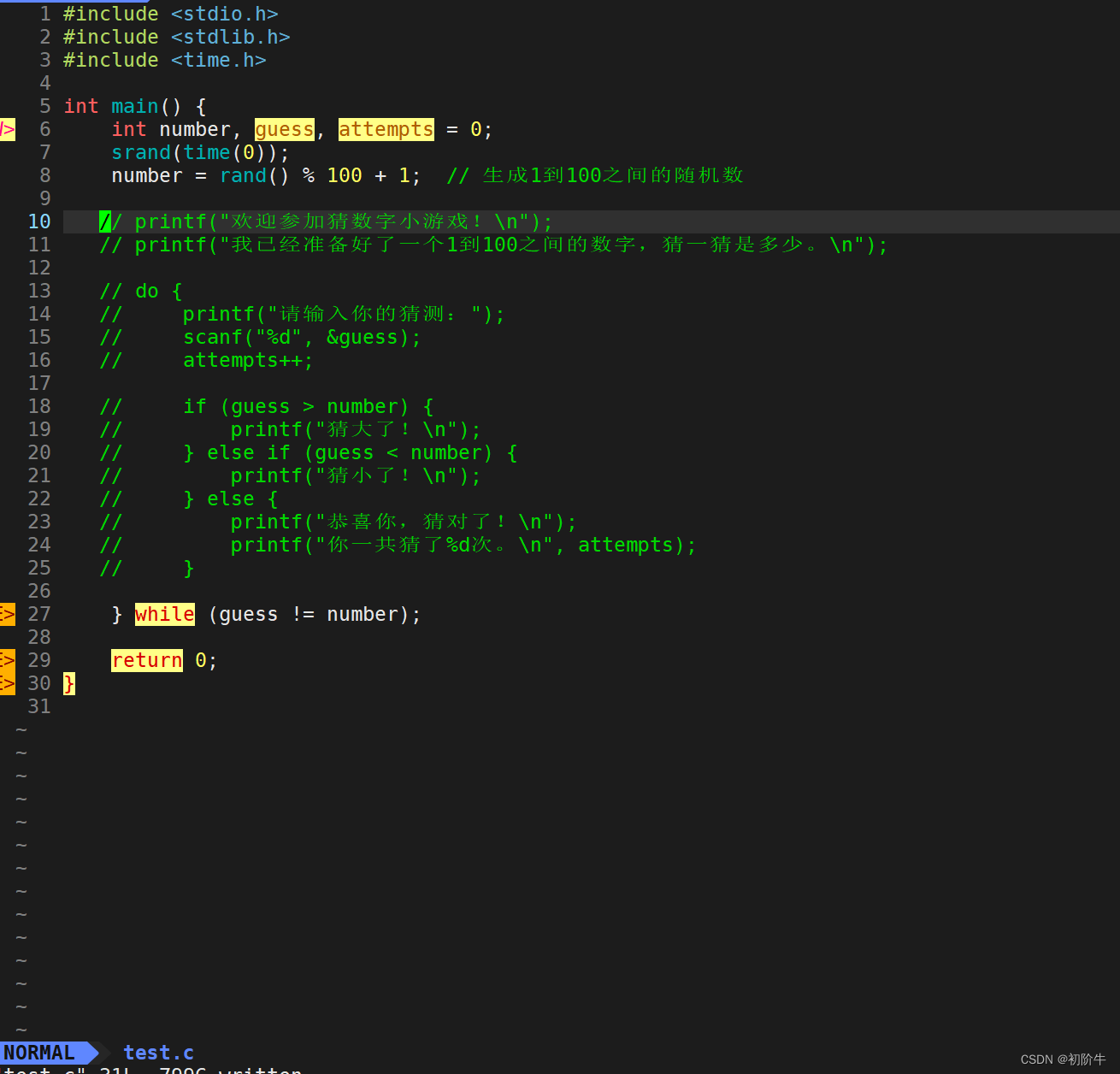Screen dimensions: 1120x1074
Task: Click the test.c filename in status line
Action: click(158, 1053)
